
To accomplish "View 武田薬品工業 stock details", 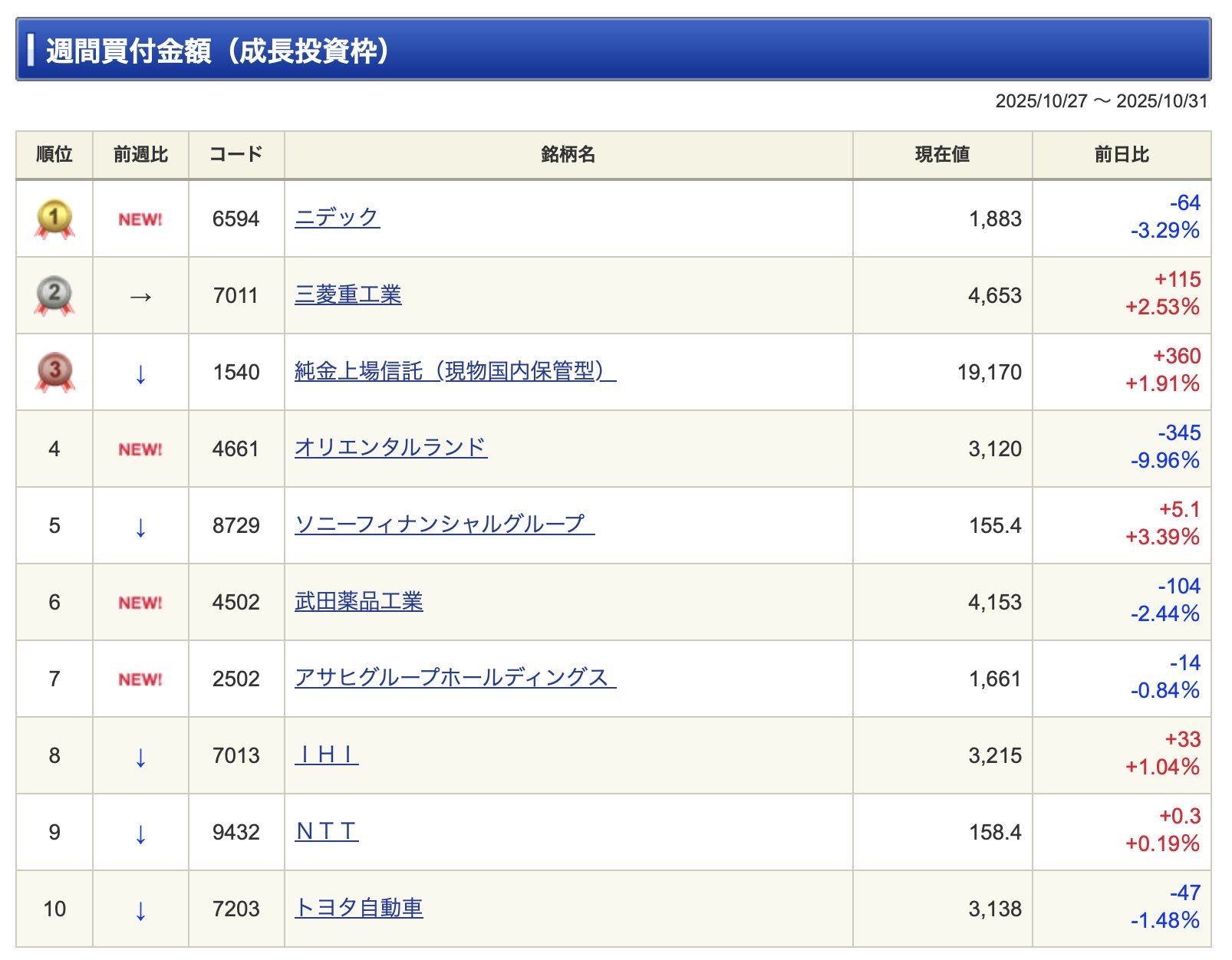I will [x=358, y=601].
